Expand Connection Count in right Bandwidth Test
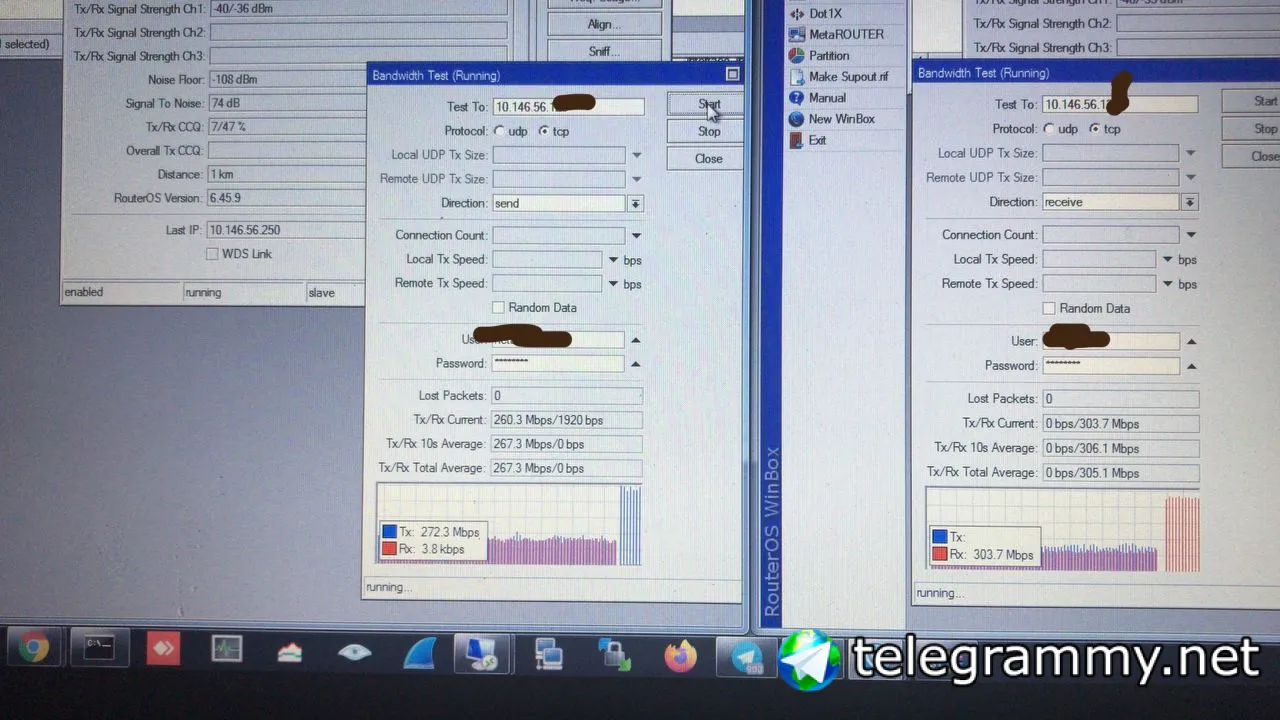The width and height of the screenshot is (1280, 720). (1190, 234)
